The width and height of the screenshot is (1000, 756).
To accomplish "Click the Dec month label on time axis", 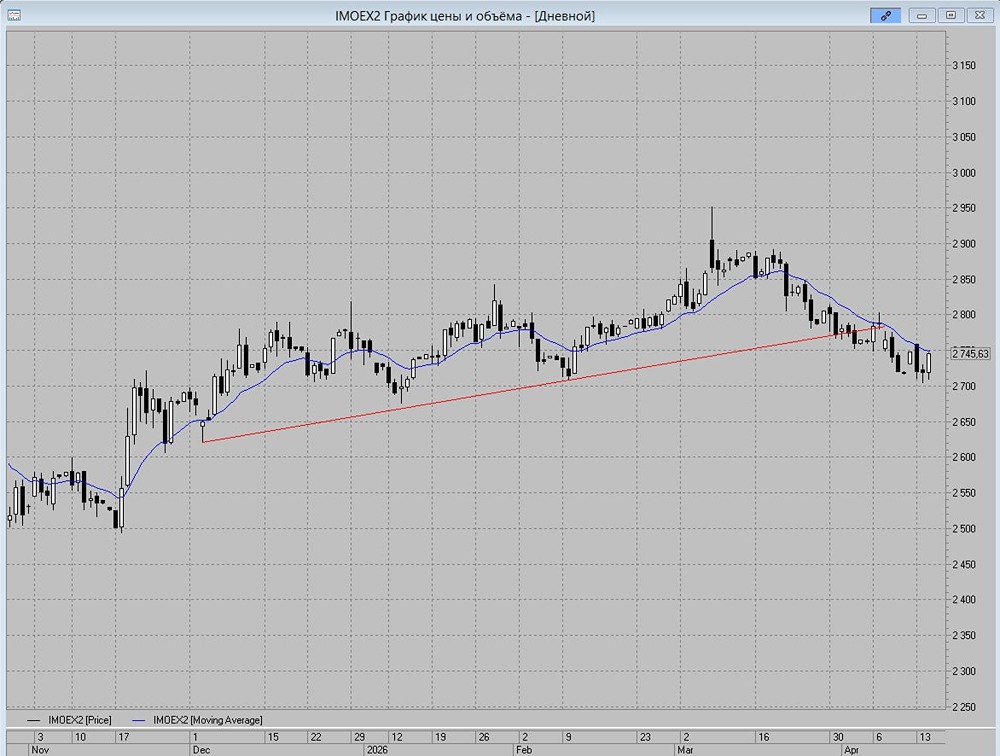I will [201, 748].
